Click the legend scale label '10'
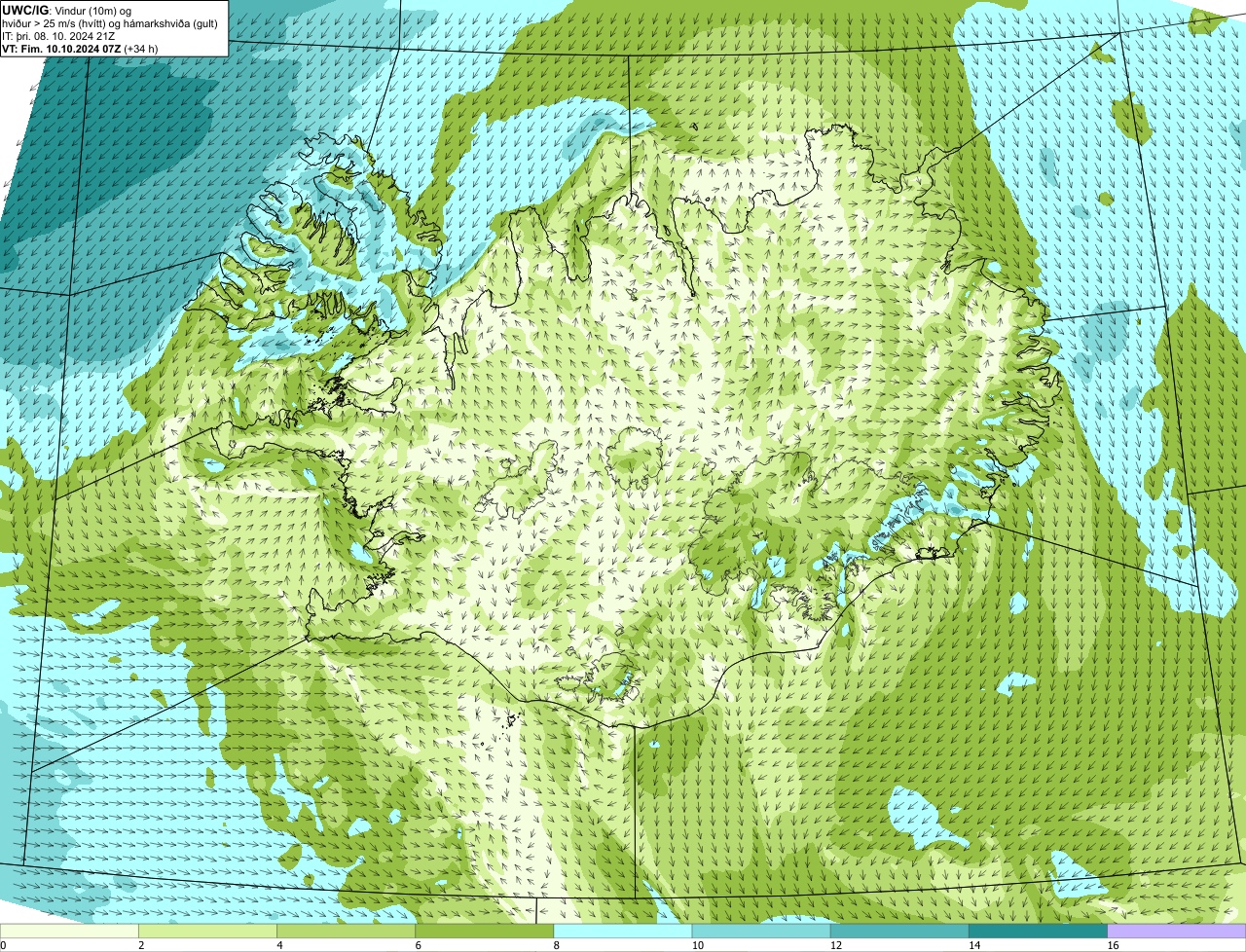1246x952 pixels. click(698, 945)
